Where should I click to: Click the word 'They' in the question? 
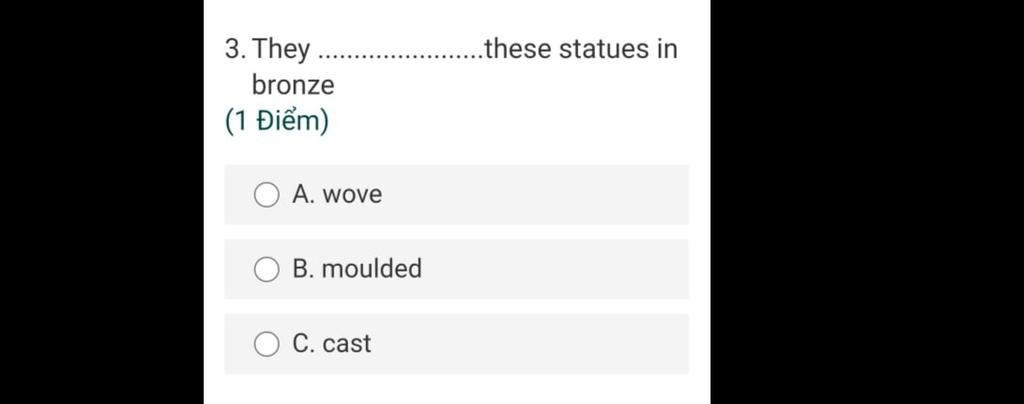282,49
